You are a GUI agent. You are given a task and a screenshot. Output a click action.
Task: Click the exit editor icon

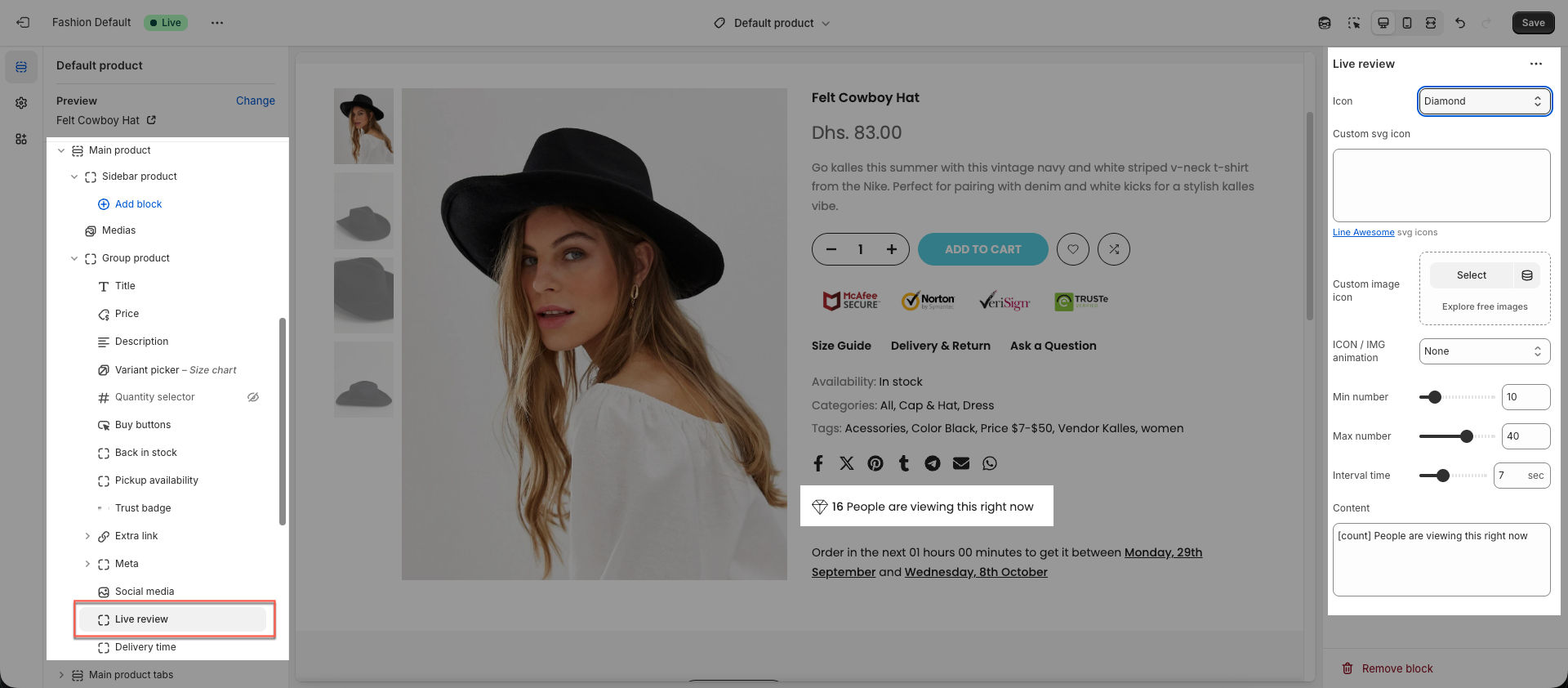[x=23, y=23]
